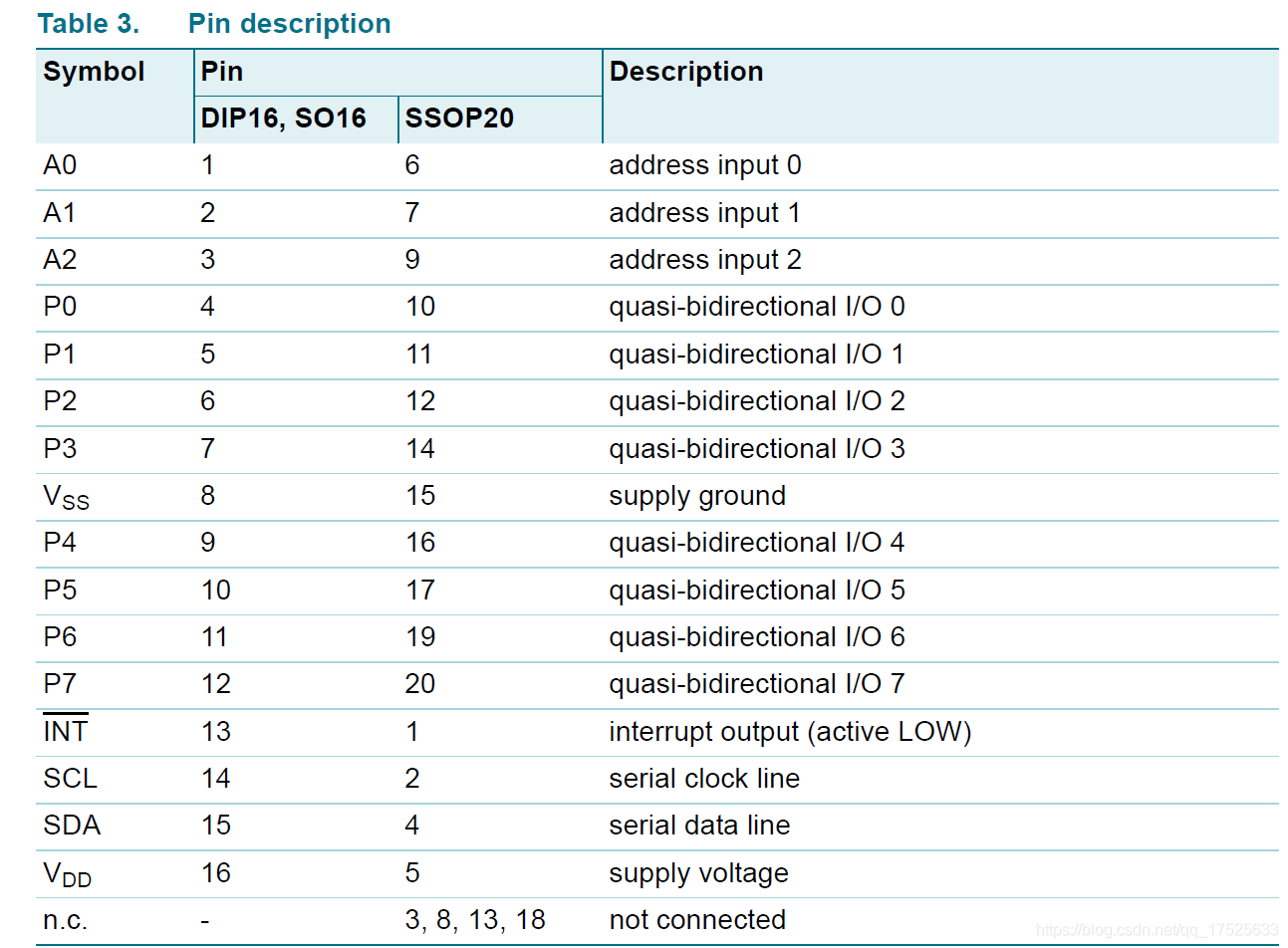The image size is (1288, 948).
Task: Select 'interrupt output (active LOW)' description
Action: pyautogui.click(x=791, y=732)
